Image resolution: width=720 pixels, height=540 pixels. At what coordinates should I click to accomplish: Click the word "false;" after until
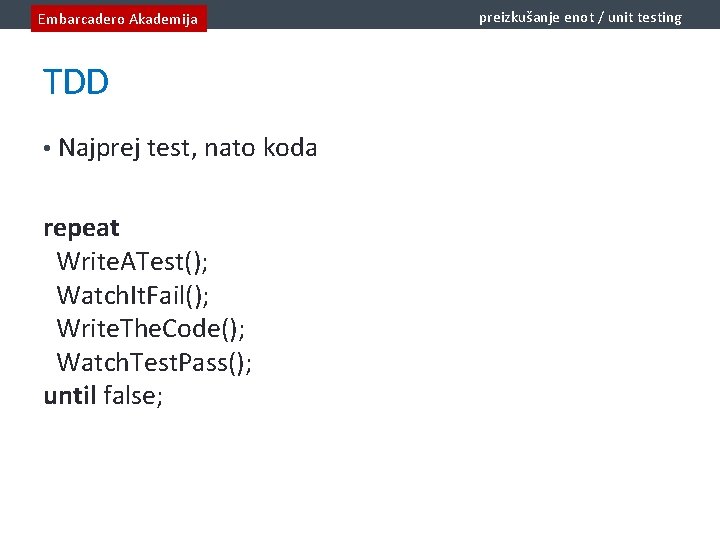133,396
